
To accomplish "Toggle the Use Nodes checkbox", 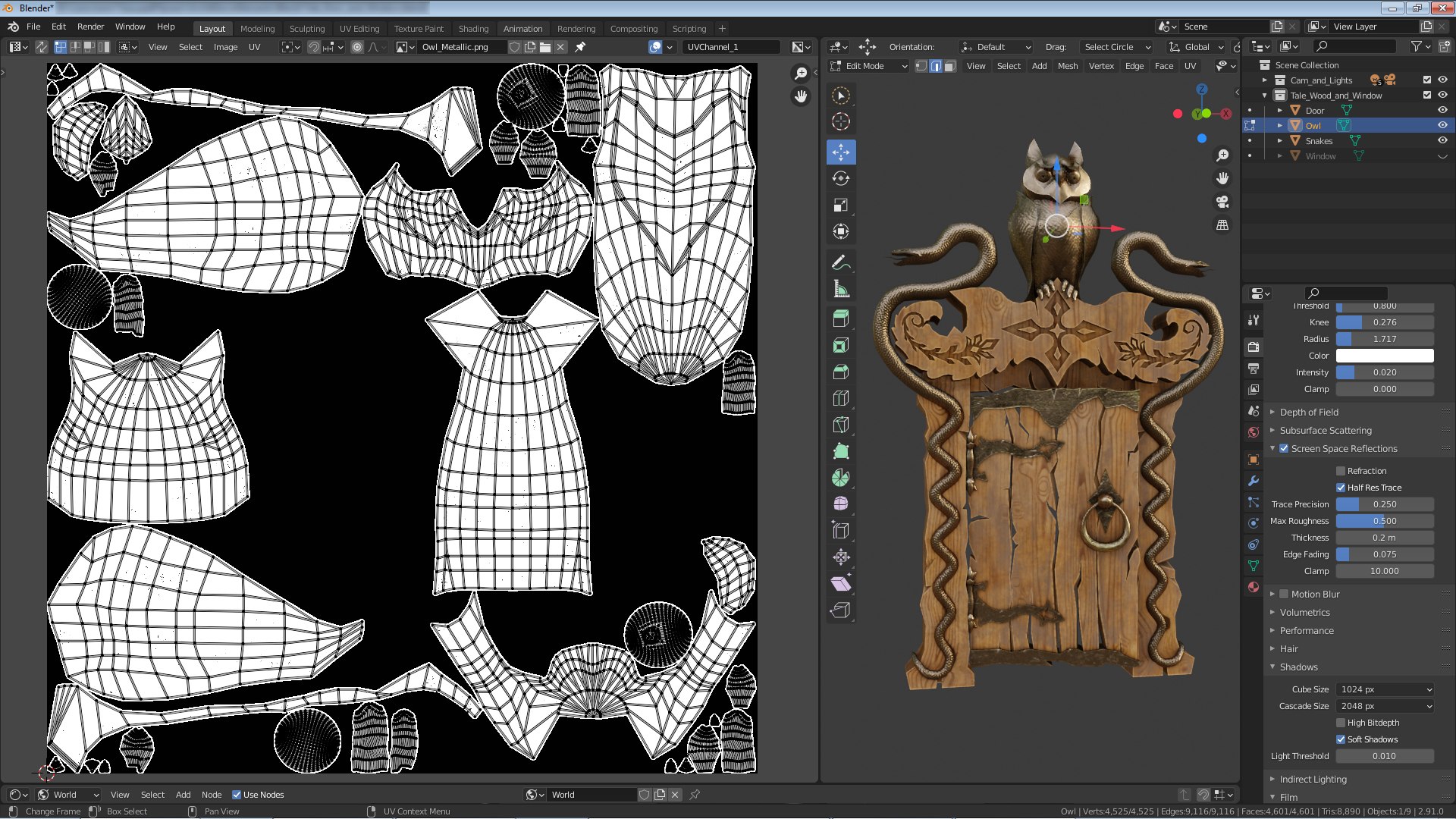I will pos(237,795).
